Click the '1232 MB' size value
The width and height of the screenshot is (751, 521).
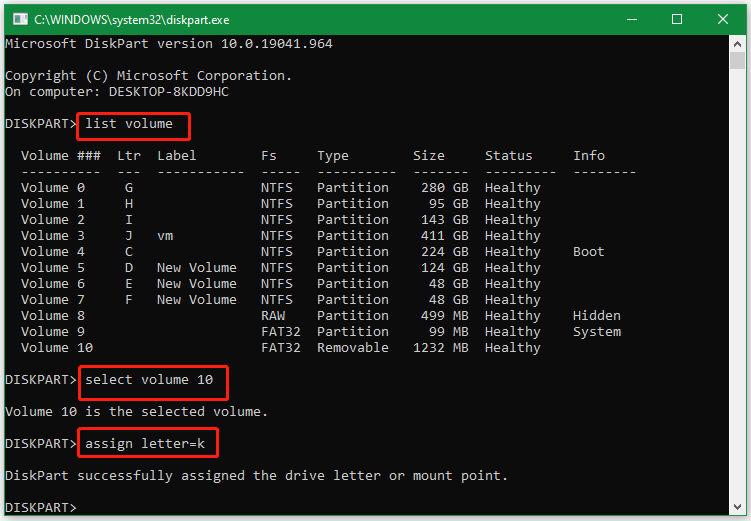click(x=441, y=348)
